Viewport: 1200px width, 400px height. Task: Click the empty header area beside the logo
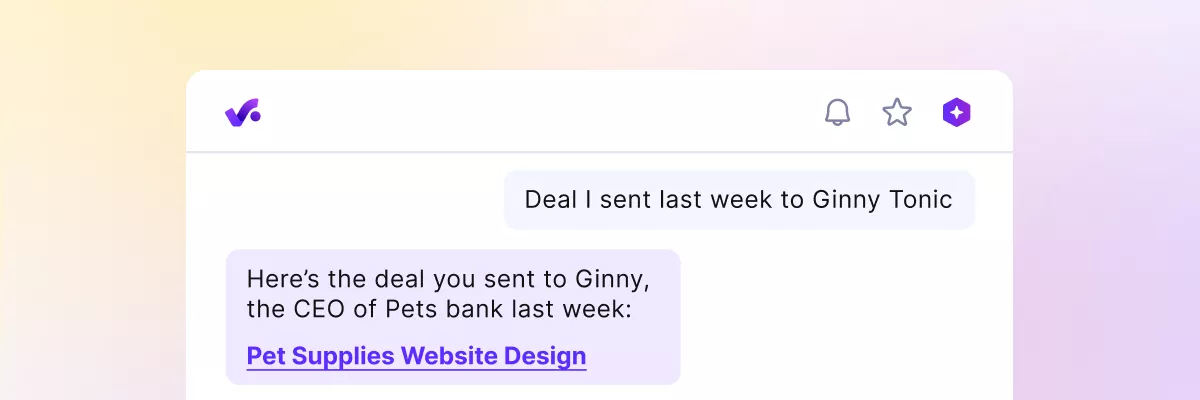540,113
